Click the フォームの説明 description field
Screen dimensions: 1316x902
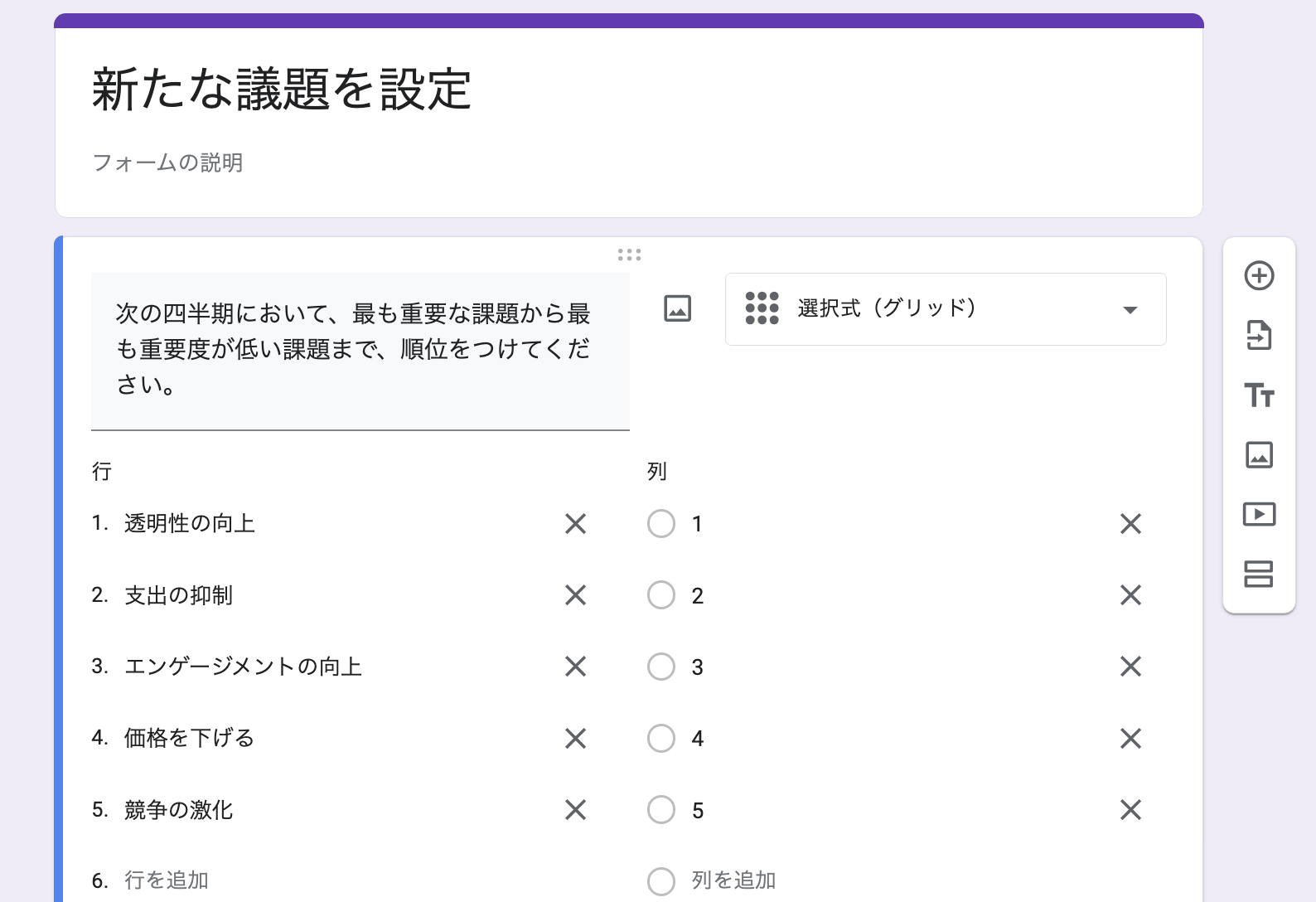point(168,162)
